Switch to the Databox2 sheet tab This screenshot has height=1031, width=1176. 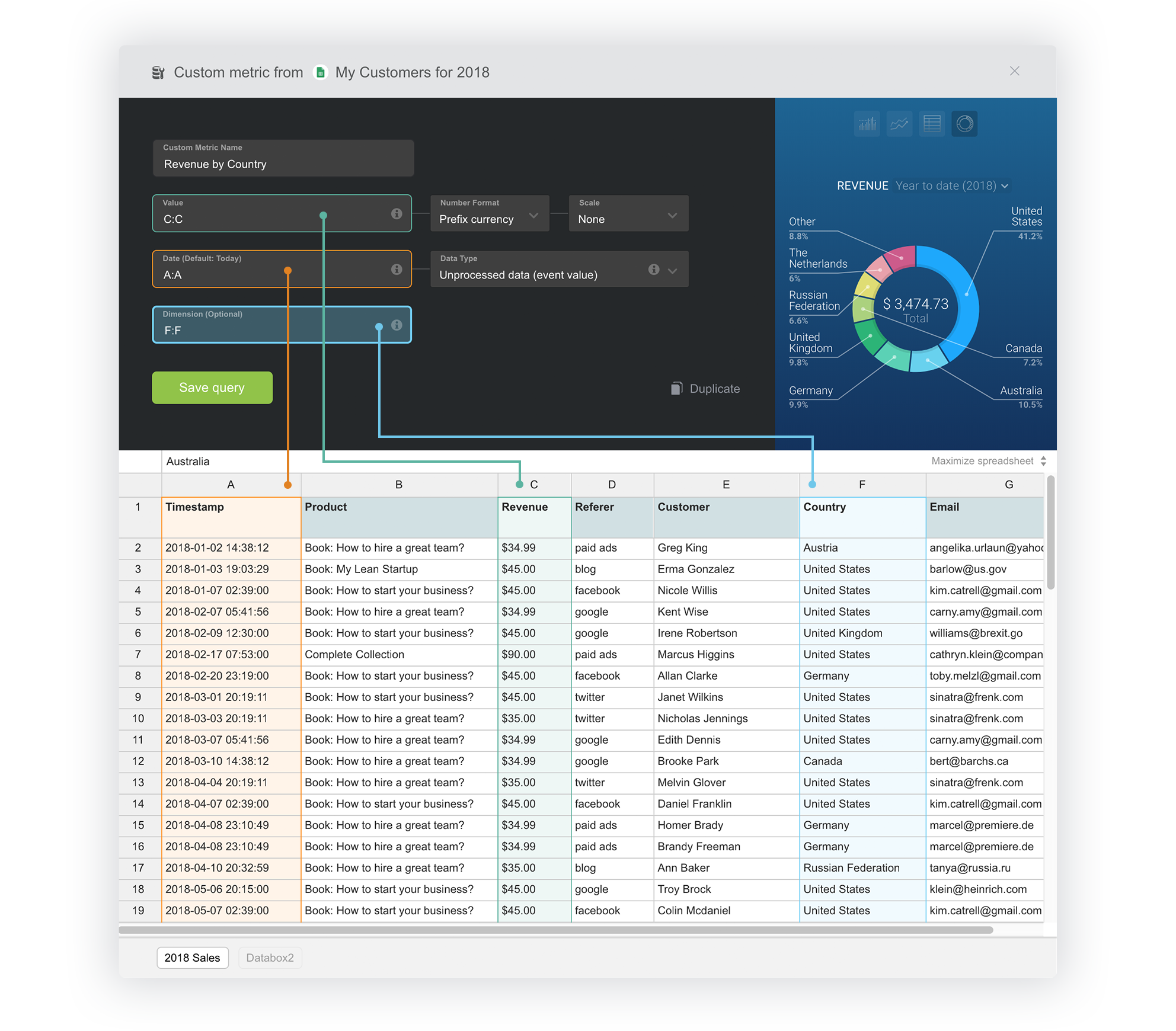(x=270, y=958)
